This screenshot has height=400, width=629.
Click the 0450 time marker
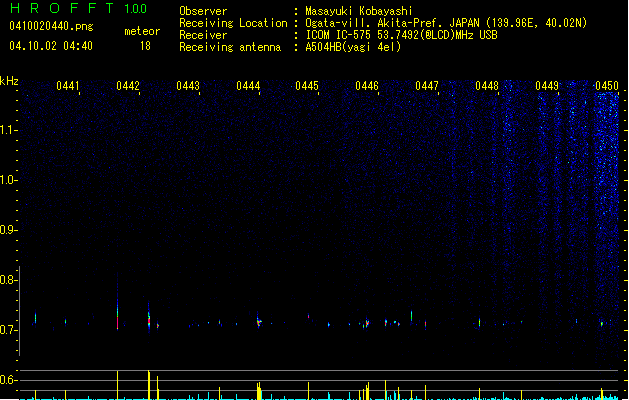[x=607, y=86]
